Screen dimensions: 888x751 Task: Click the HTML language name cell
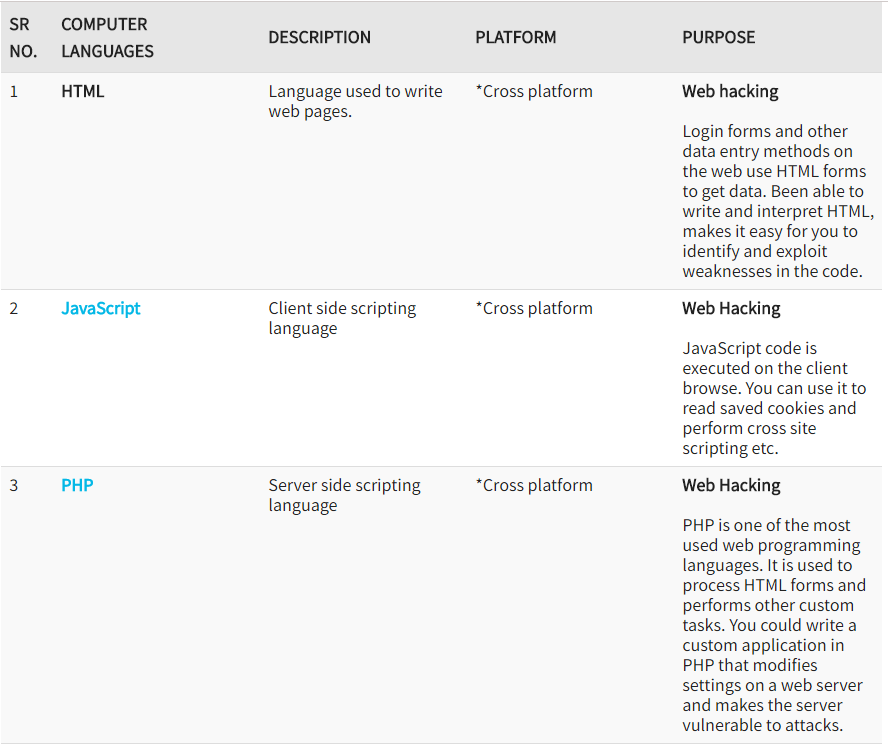point(83,91)
